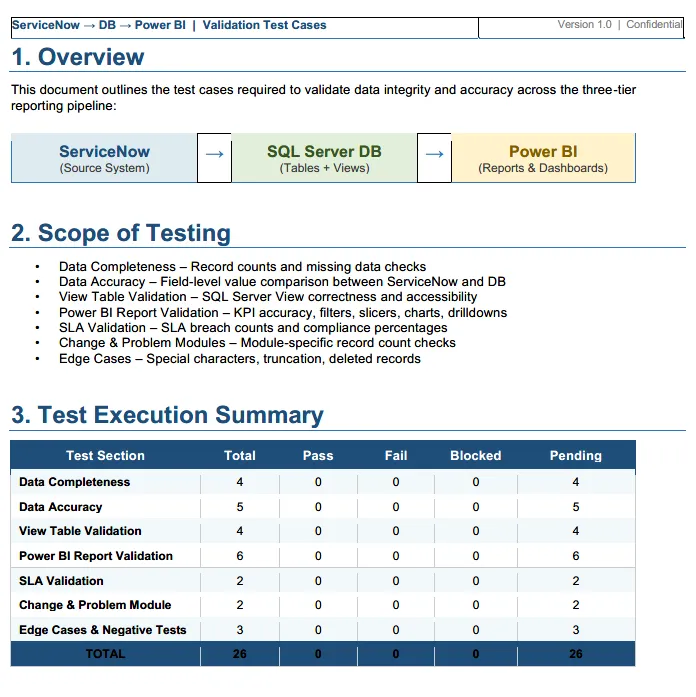This screenshot has width=696, height=697.
Task: Select the Power BI Reports & Dashboards box
Action: tap(543, 158)
